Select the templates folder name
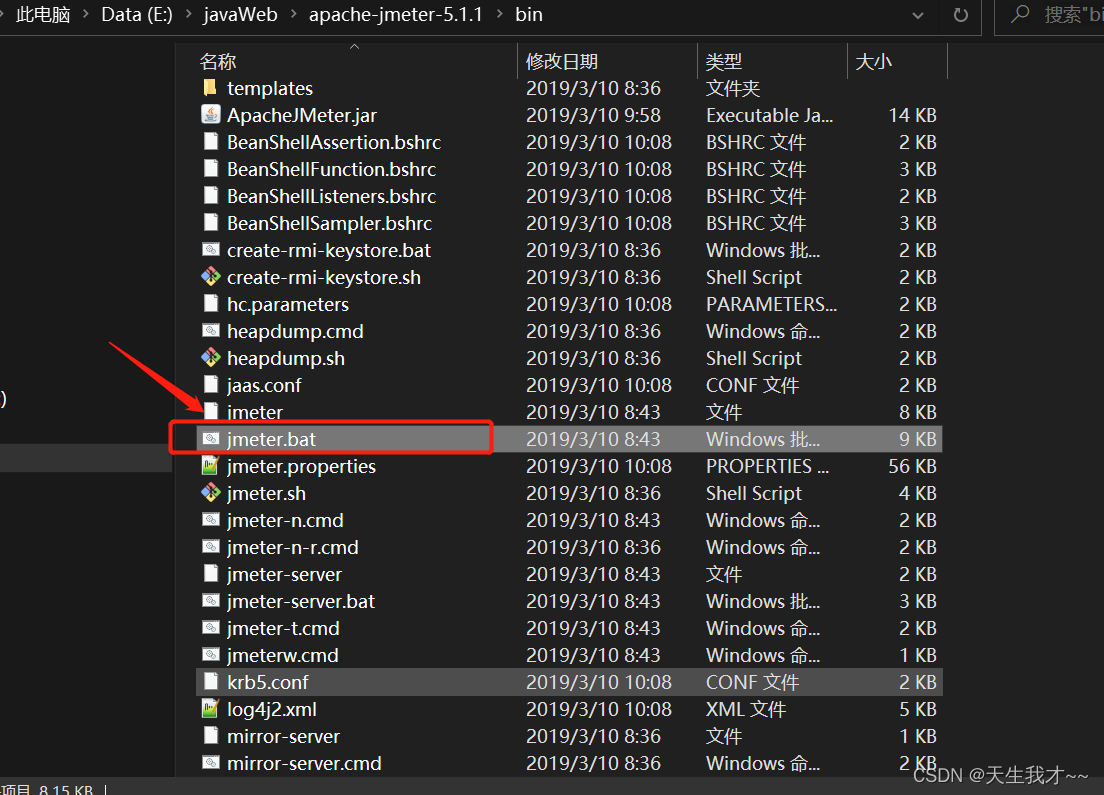Screen dimensions: 1104x795 tap(270, 88)
